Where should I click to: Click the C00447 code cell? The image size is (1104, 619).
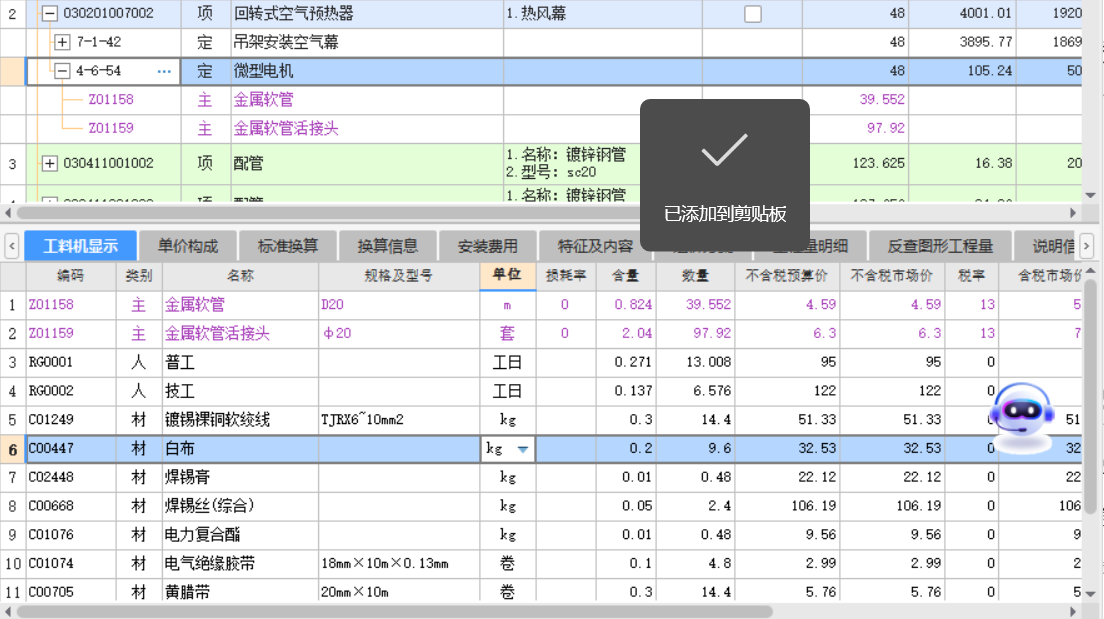tap(70, 449)
